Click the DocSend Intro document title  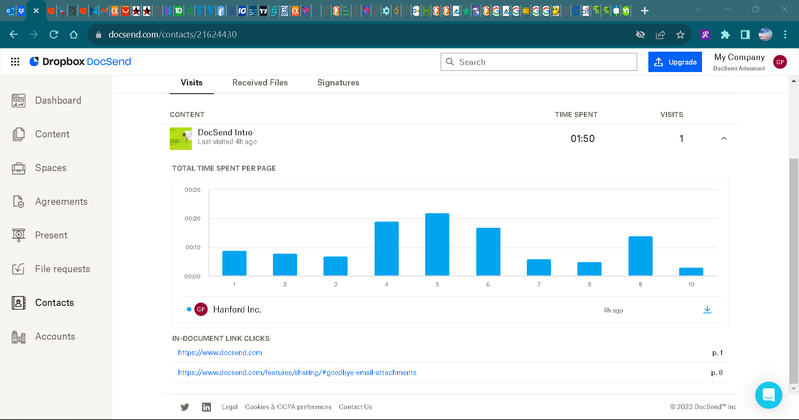(225, 133)
